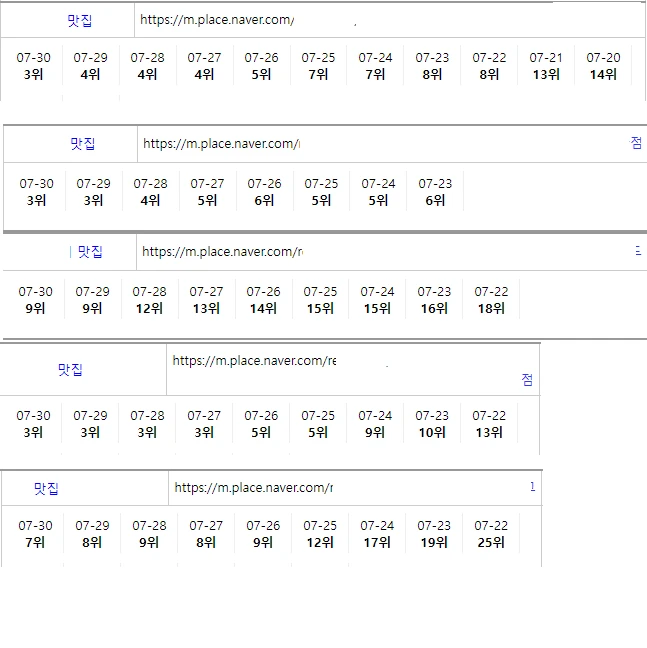Image resolution: width=647 pixels, height=648 pixels.
Task: Select the 16위 rank cell
Action: [434, 309]
